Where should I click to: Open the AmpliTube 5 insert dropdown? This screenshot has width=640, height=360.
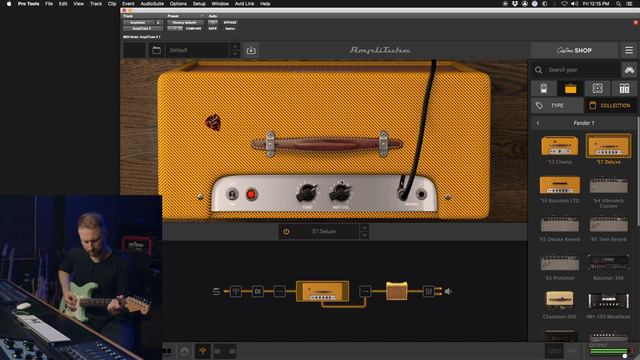[143, 29]
